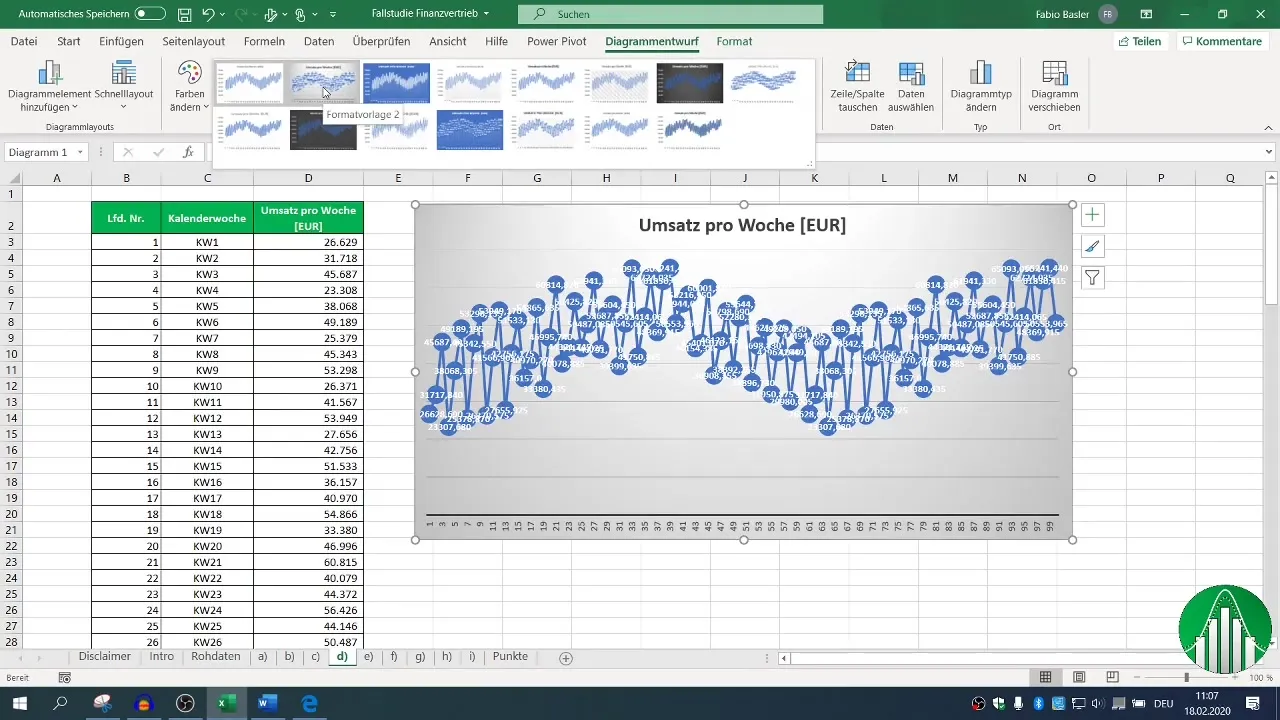Viewport: 1280px width, 720px height.
Task: Click the Save diskette icon
Action: [x=184, y=14]
